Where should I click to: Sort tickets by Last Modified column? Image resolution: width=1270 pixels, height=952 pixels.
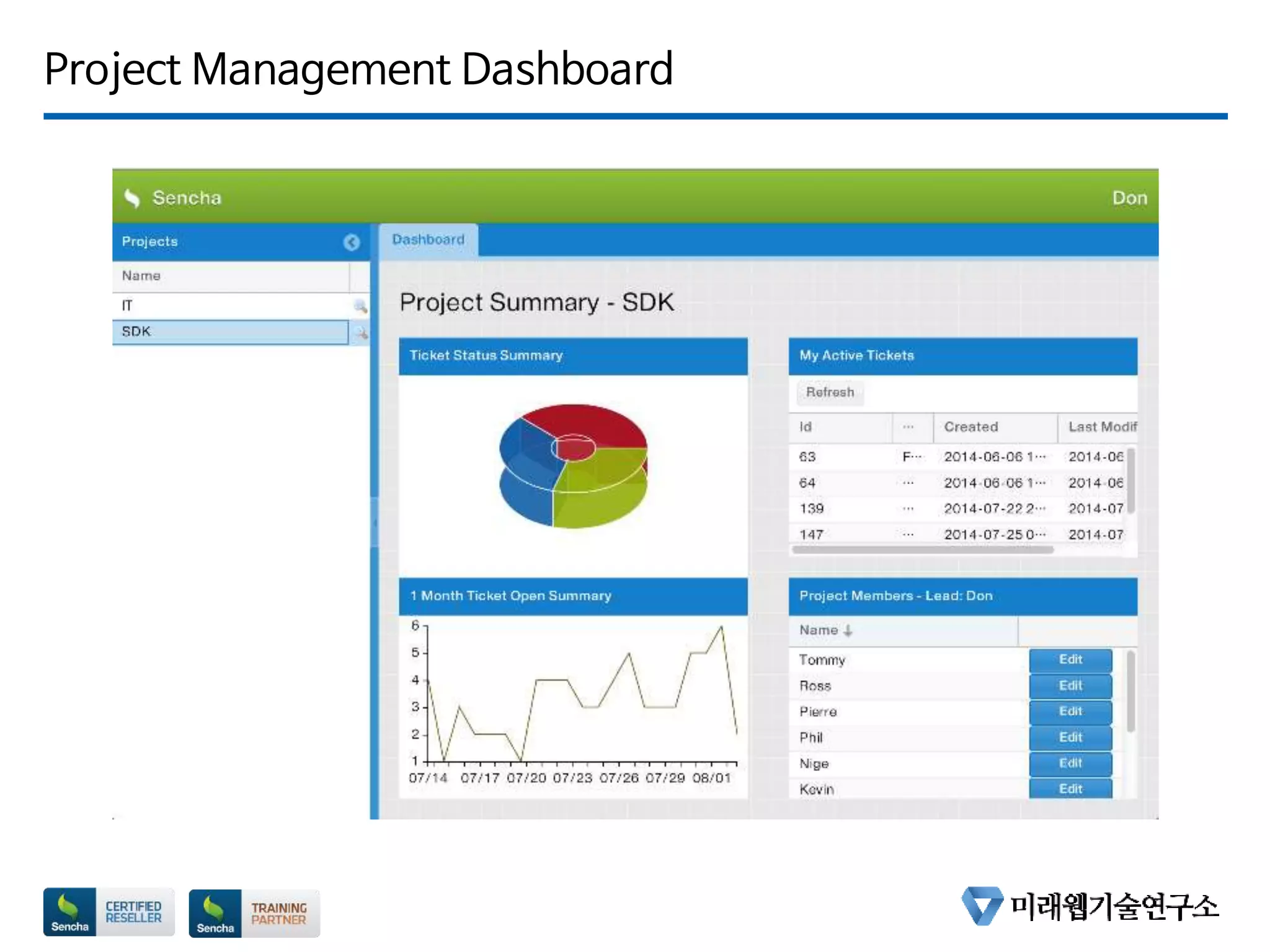pyautogui.click(x=1098, y=427)
